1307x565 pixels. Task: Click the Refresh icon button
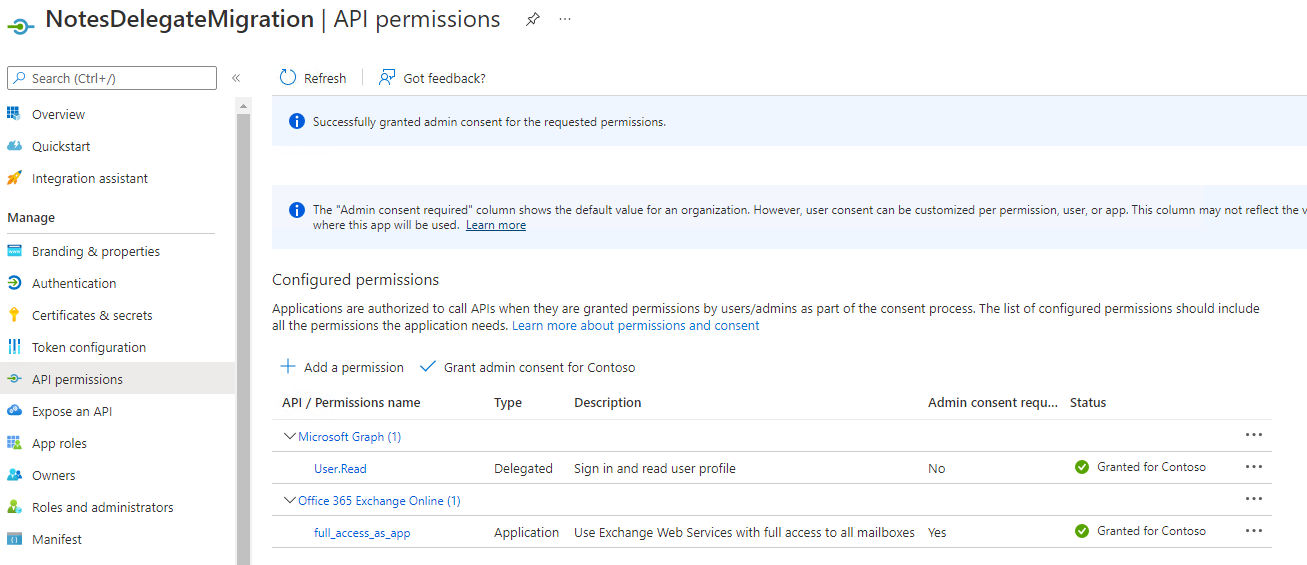[x=288, y=78]
